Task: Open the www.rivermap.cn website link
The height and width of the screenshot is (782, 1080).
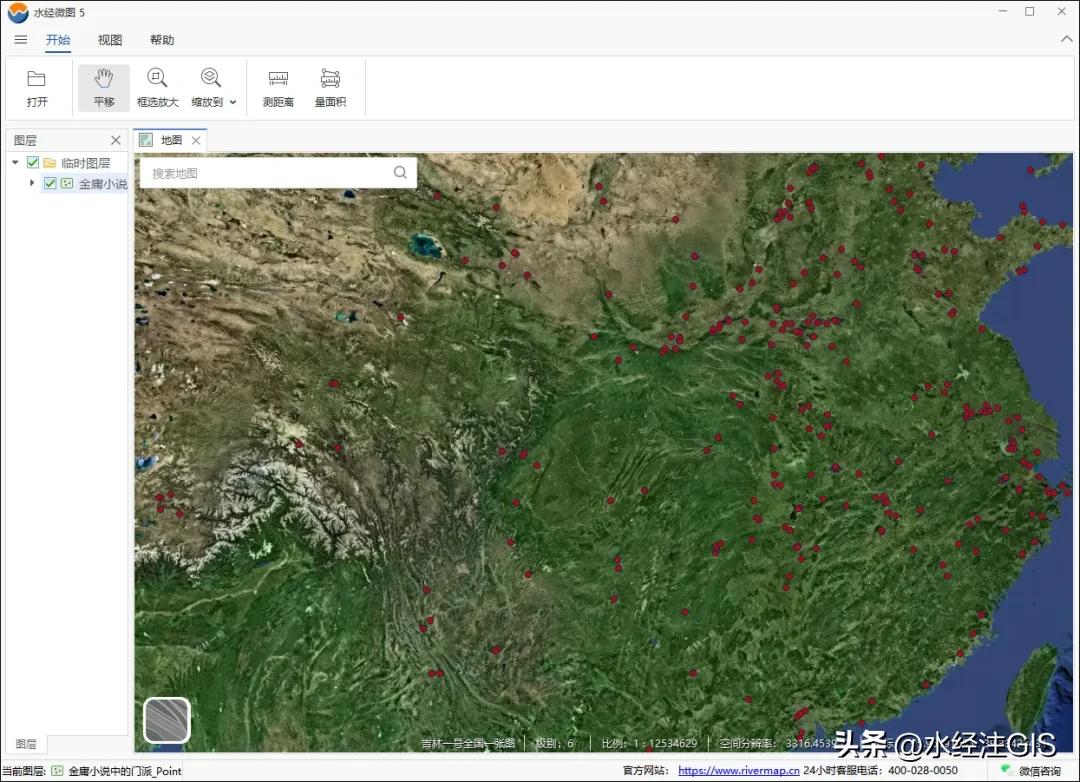Action: pos(738,771)
